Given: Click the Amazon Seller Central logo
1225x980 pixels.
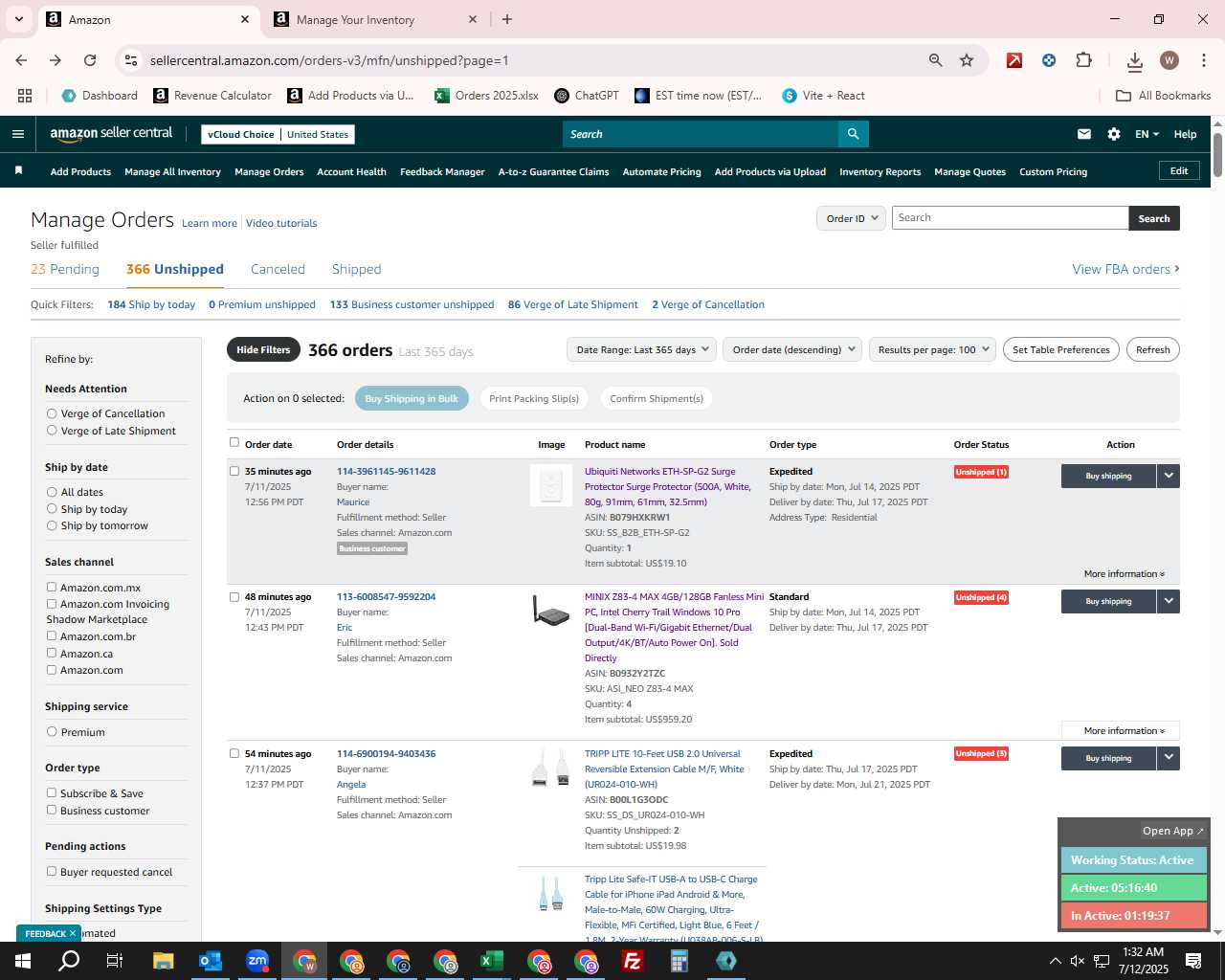Looking at the screenshot, I should [x=111, y=134].
